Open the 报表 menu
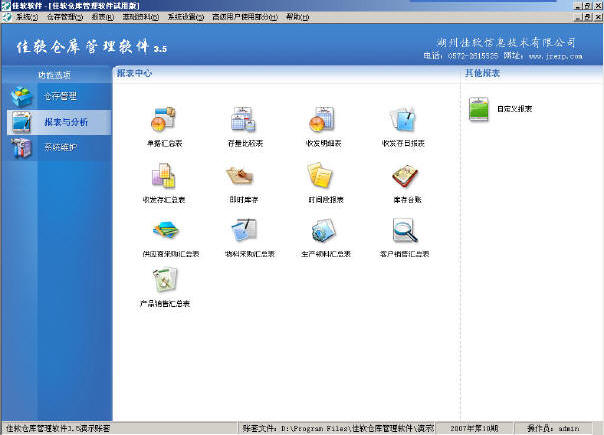The width and height of the screenshot is (604, 435). 103,17
